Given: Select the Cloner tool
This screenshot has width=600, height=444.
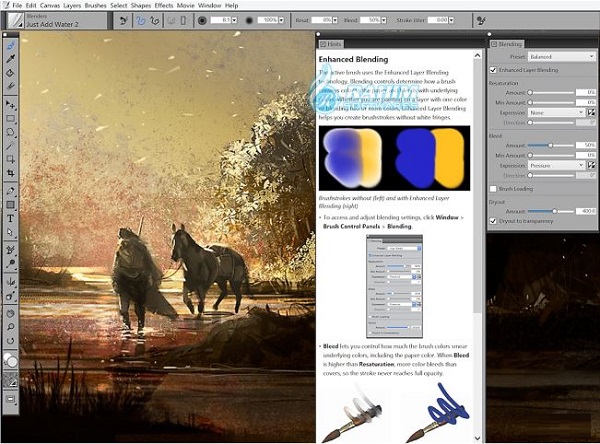Looking at the screenshot, I should [x=10, y=250].
